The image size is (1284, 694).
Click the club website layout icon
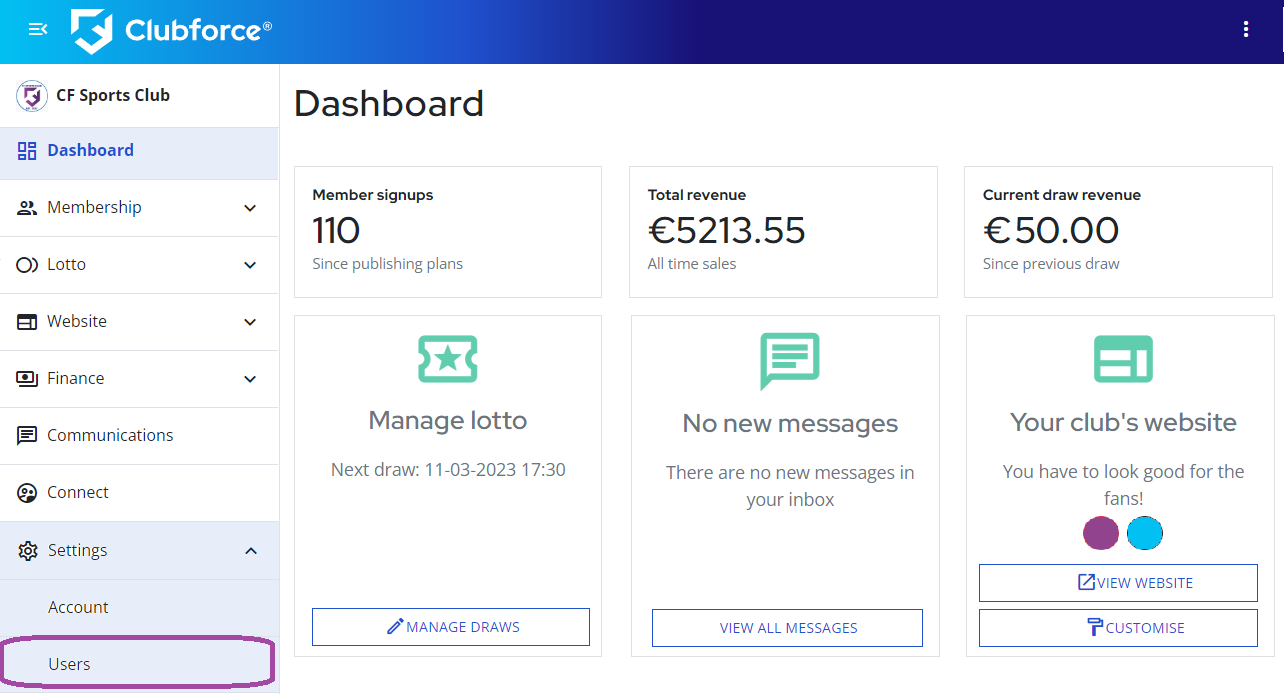[1123, 359]
